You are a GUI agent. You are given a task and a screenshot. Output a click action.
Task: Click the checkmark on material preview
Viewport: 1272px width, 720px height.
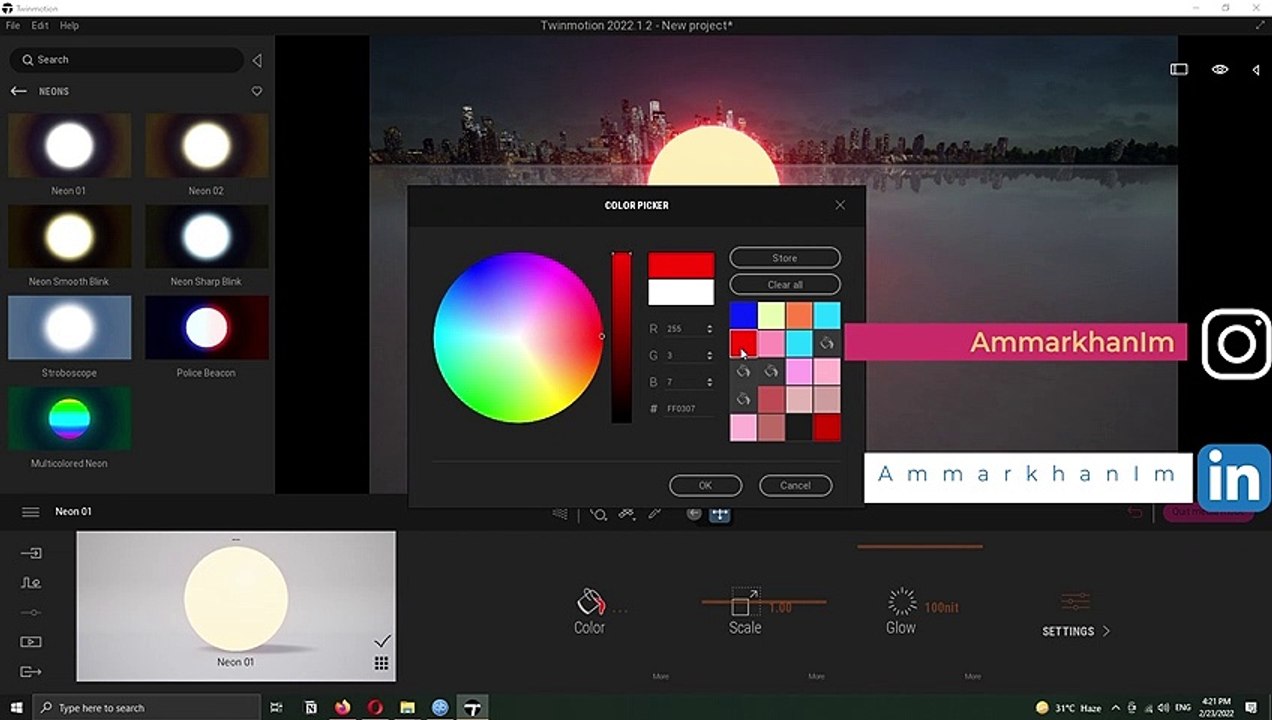click(382, 641)
